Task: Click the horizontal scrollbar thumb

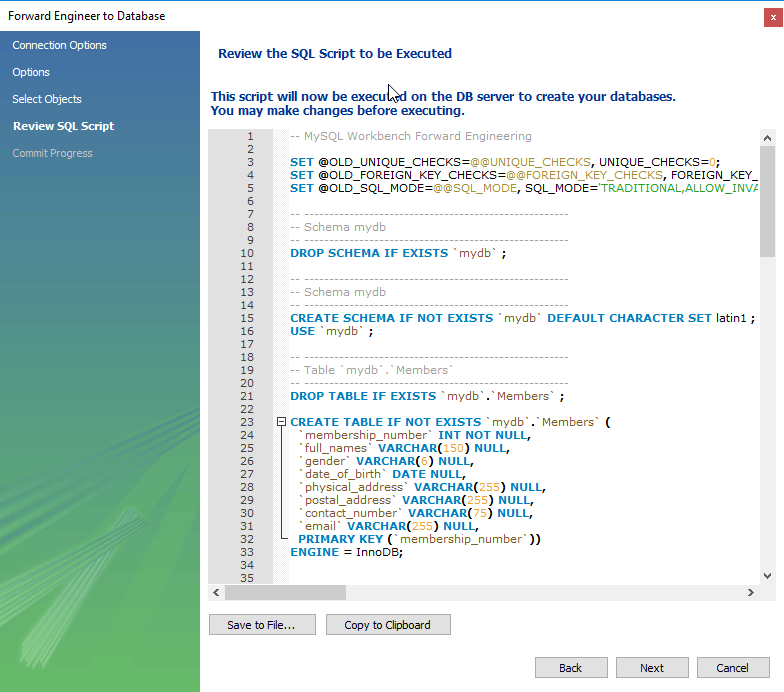Action: click(x=285, y=592)
